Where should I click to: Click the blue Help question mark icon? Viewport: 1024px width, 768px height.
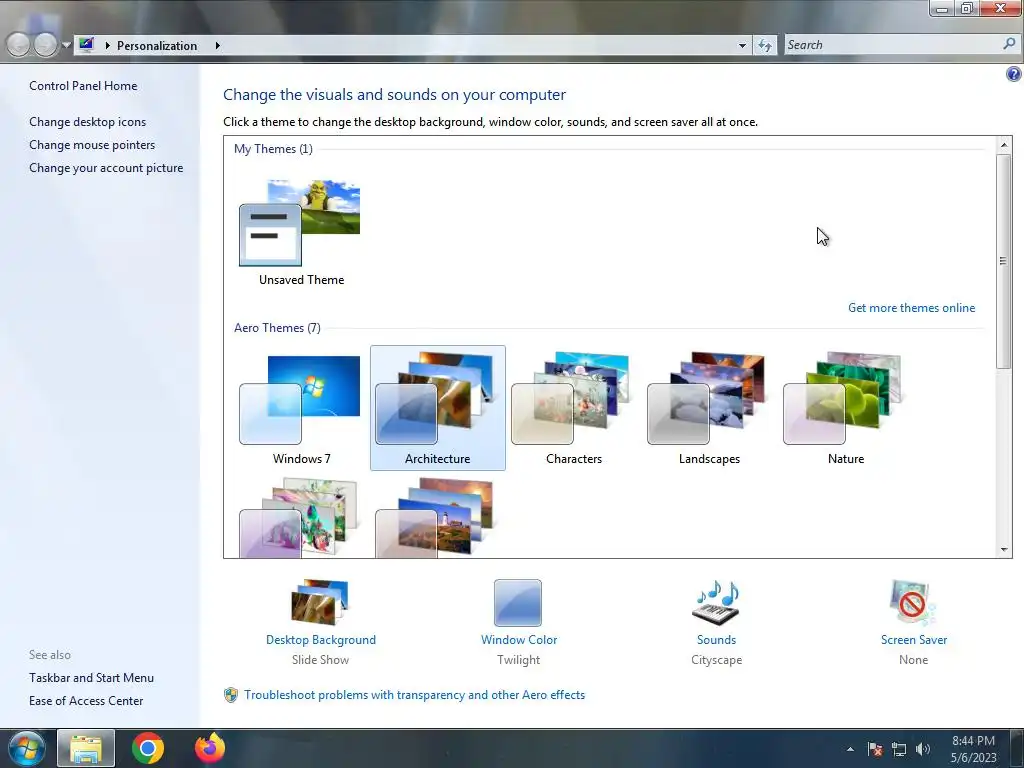tap(1013, 74)
